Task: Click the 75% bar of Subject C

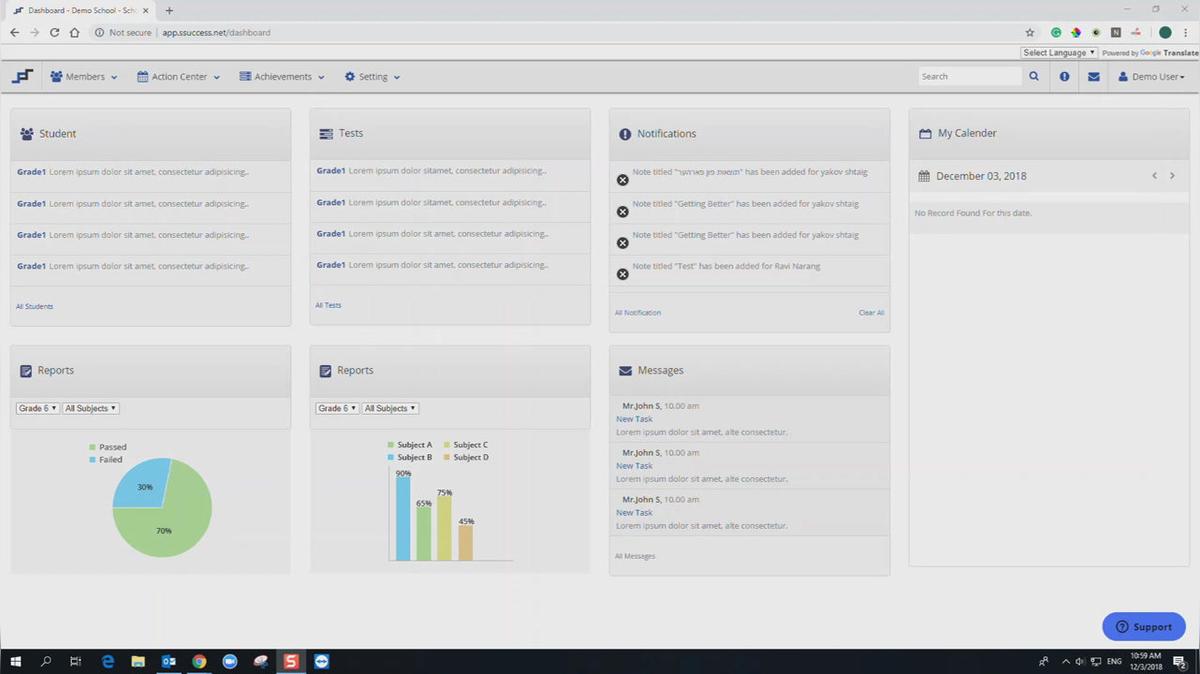Action: tap(444, 529)
